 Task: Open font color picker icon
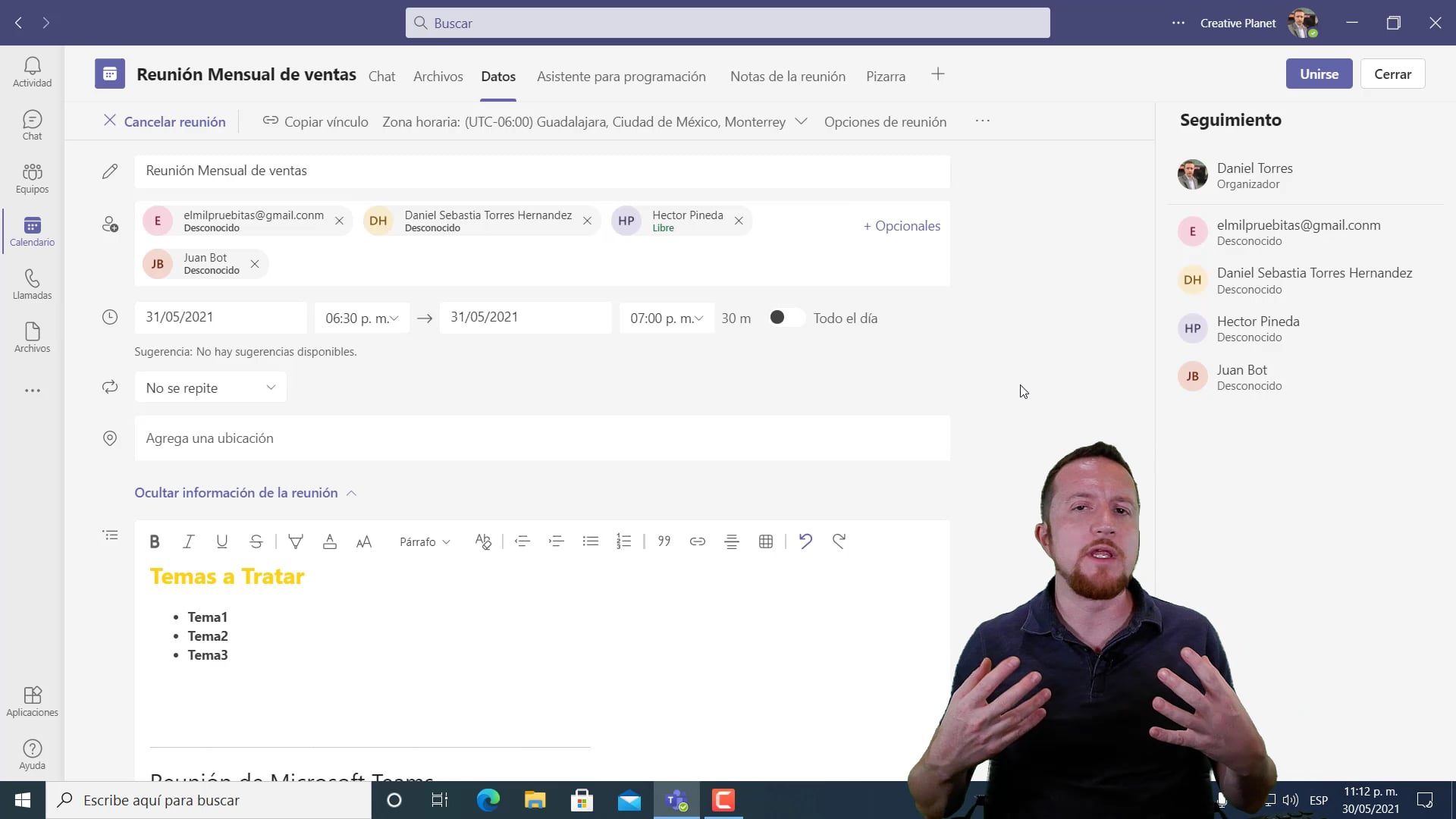tap(330, 541)
